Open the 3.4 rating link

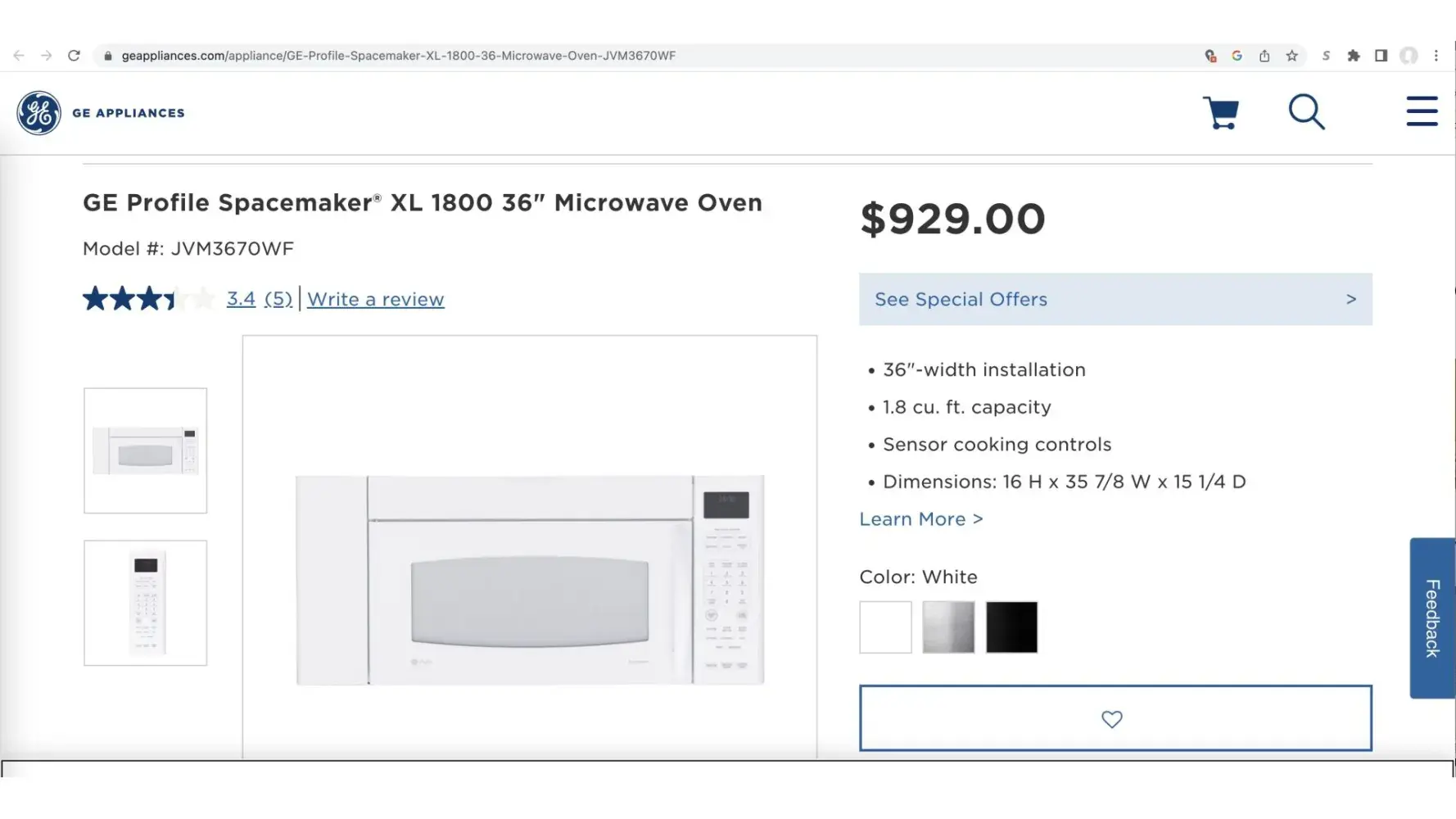pos(241,300)
